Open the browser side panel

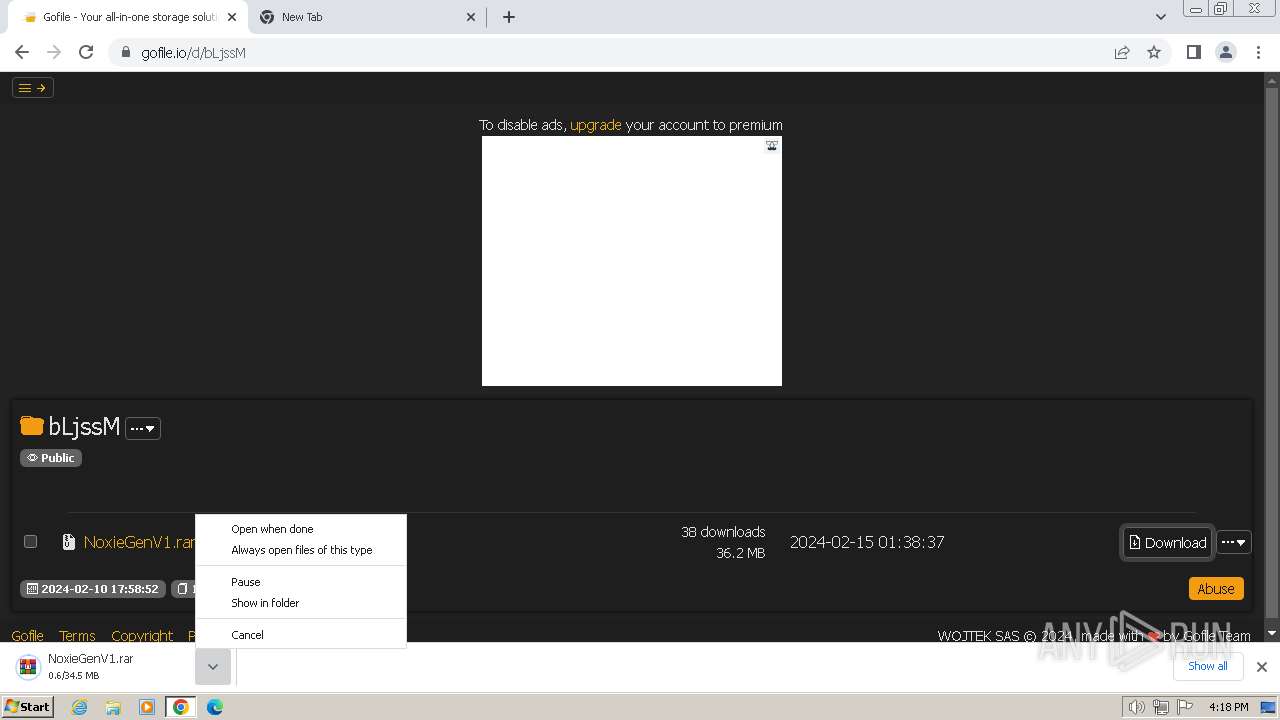click(1193, 52)
